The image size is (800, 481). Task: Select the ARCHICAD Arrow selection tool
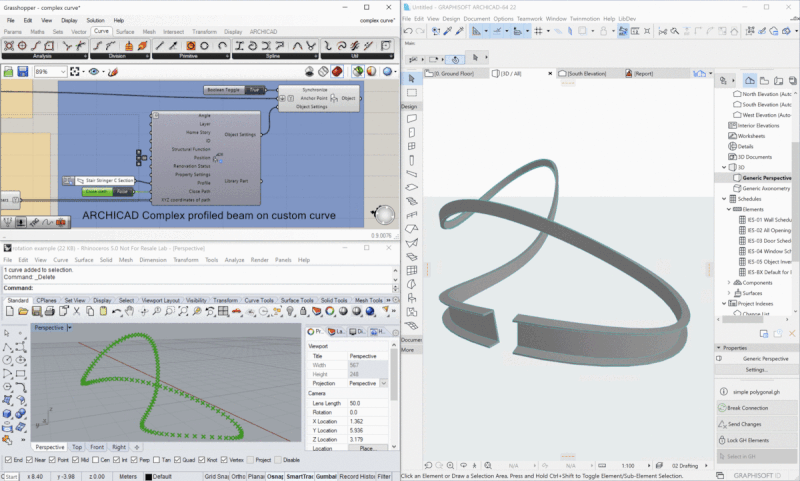pos(411,76)
